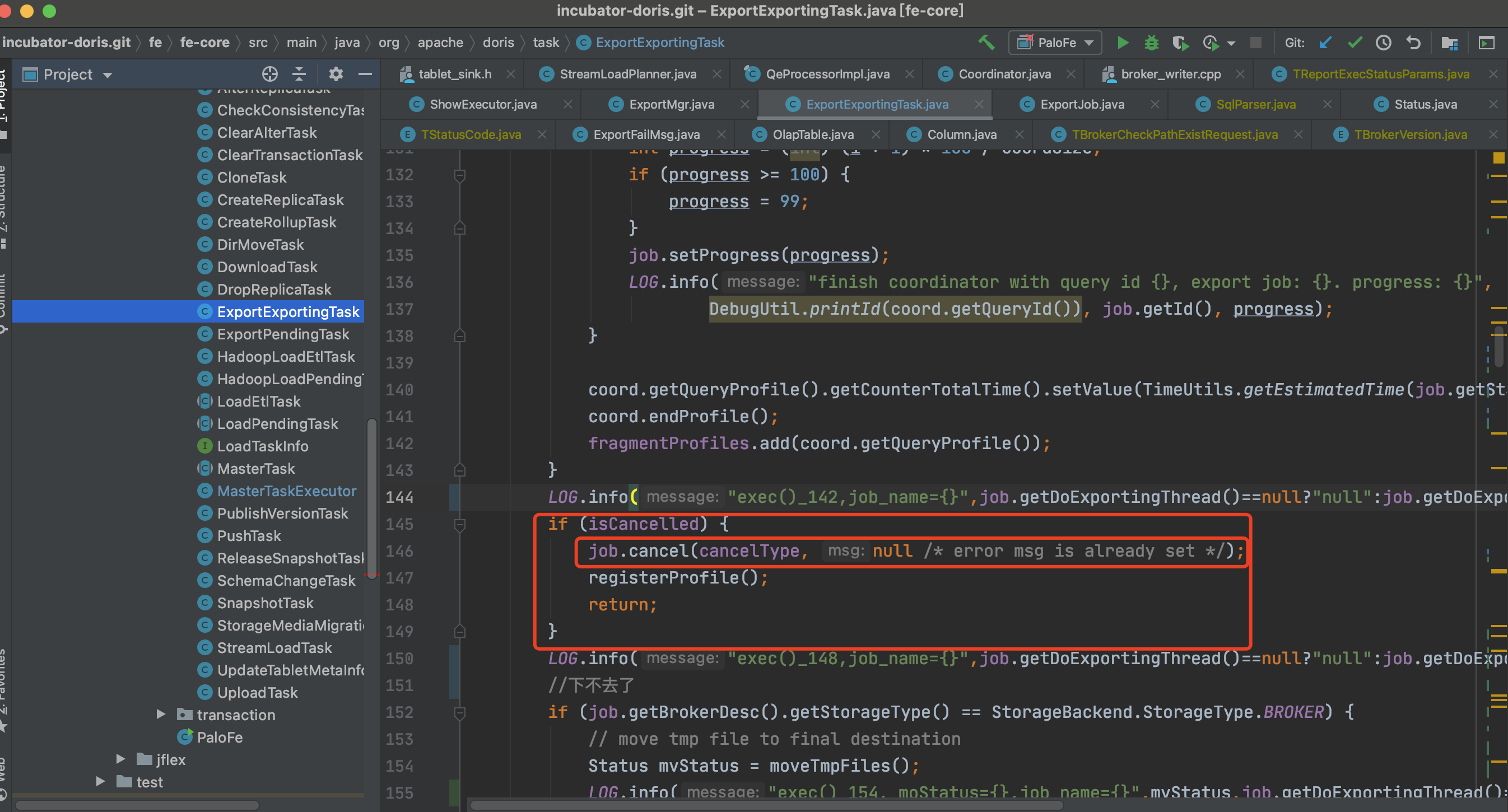This screenshot has width=1508, height=812.
Task: Click the Build project hammer icon
Action: tap(986, 43)
